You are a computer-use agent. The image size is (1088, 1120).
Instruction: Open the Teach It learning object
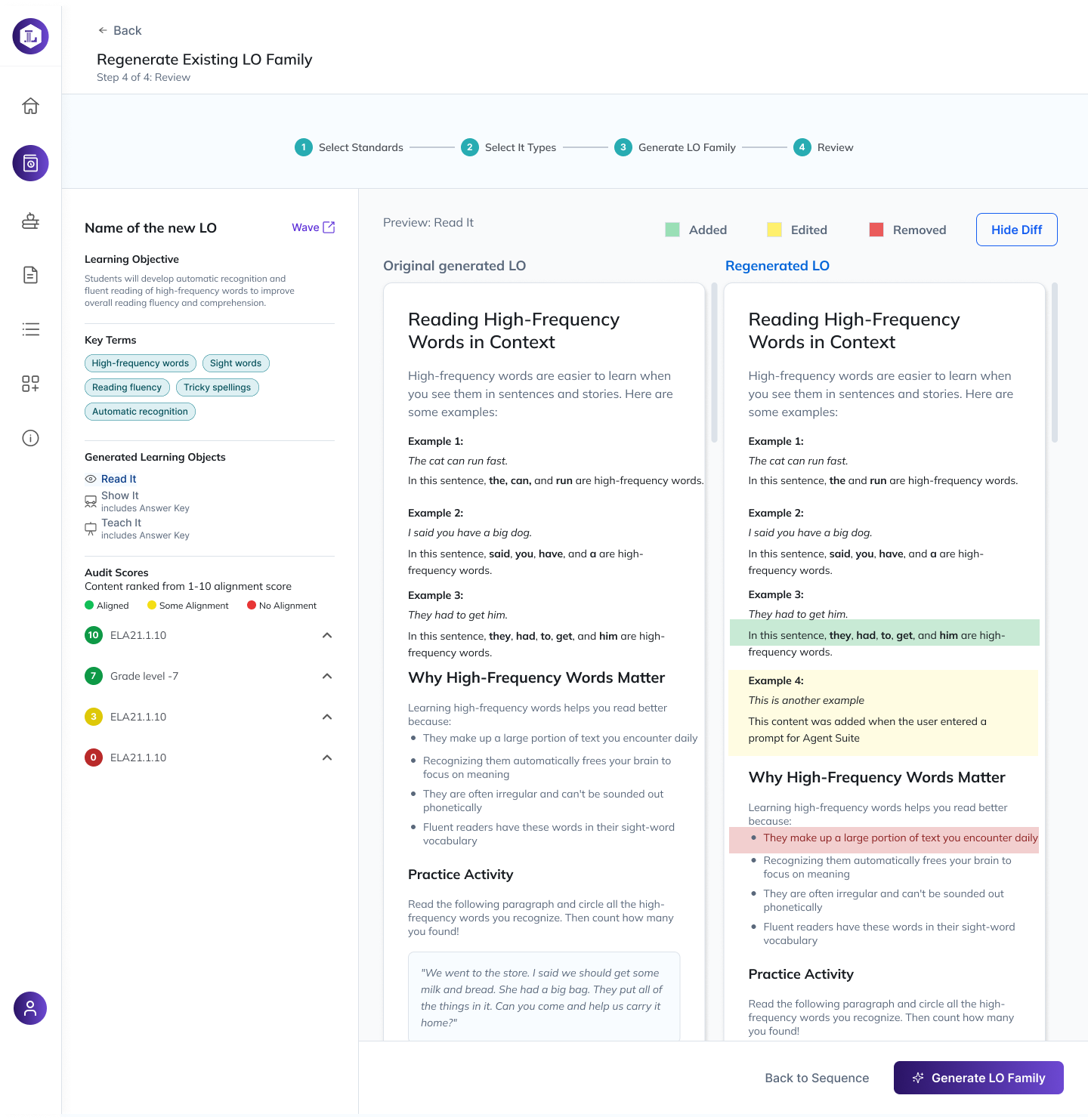tap(122, 523)
